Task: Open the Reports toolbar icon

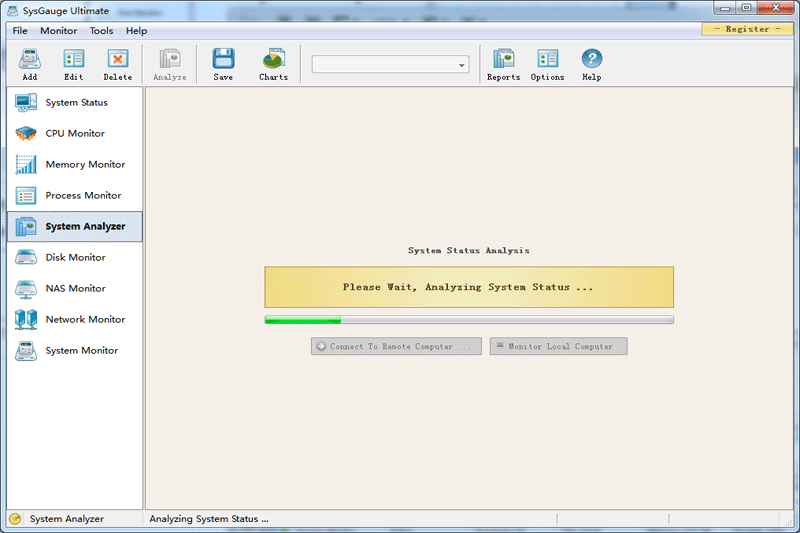Action: [x=503, y=59]
